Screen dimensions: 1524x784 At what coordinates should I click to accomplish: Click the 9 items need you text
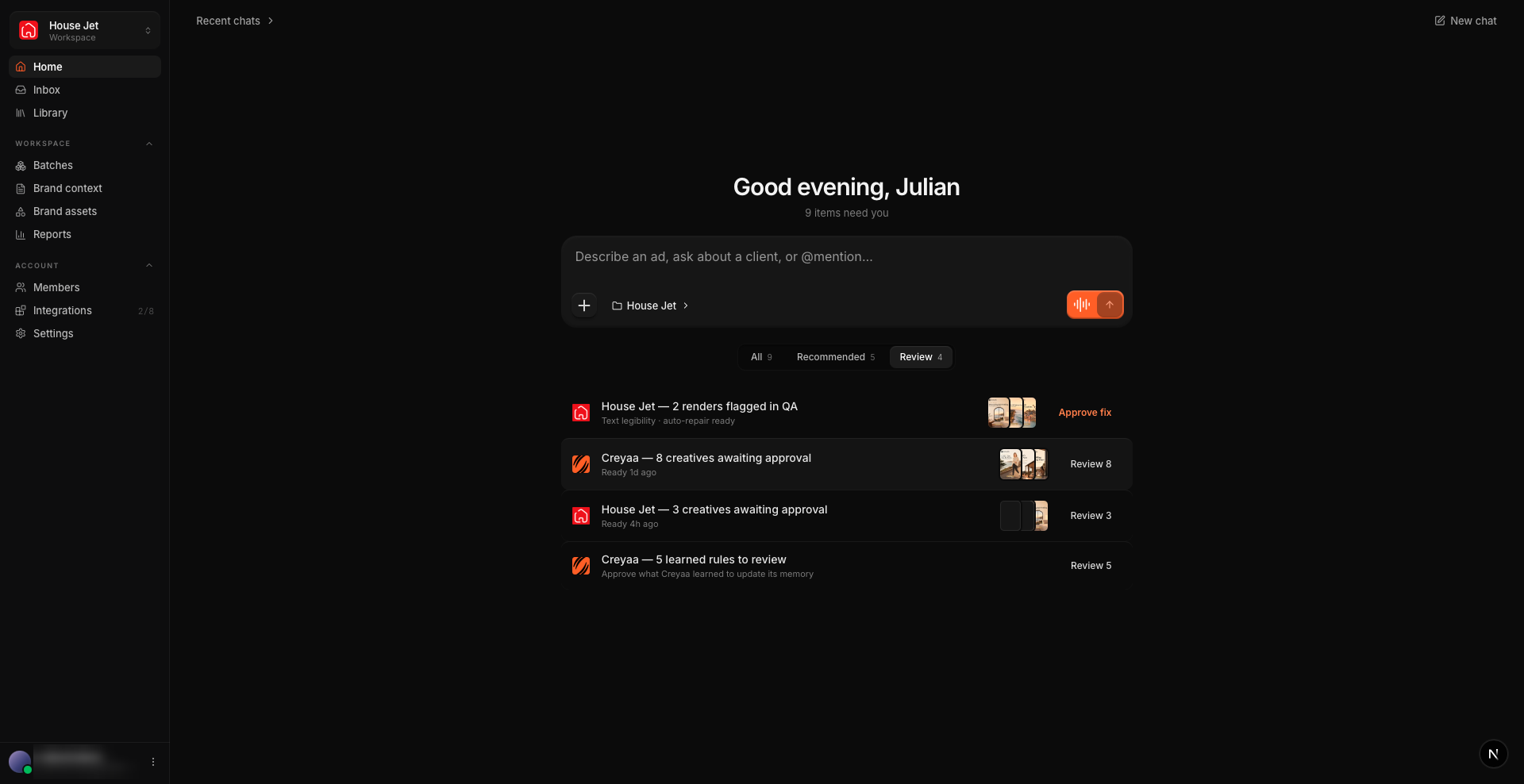846,213
